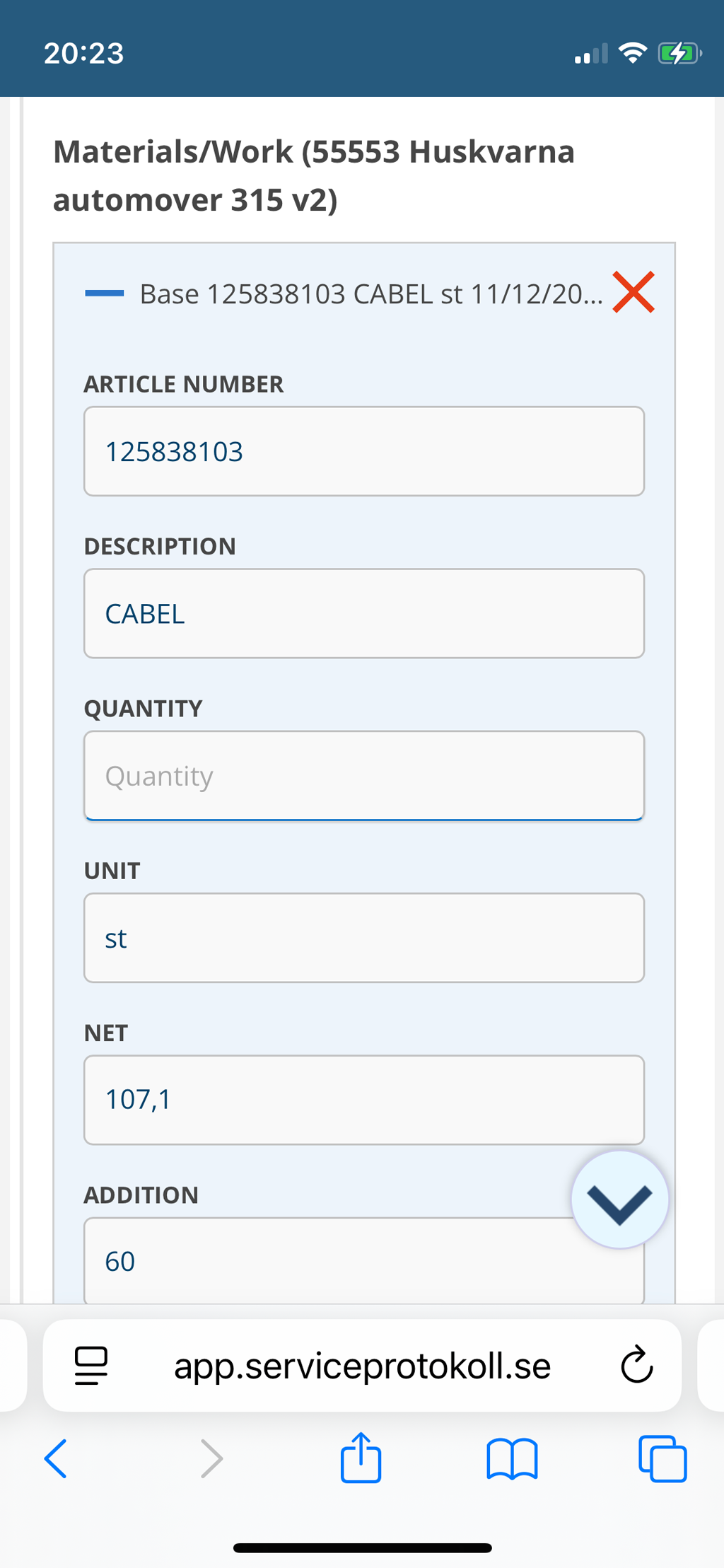Show all open Safari tabs
Screen dimensions: 724x1568
tap(662, 1458)
